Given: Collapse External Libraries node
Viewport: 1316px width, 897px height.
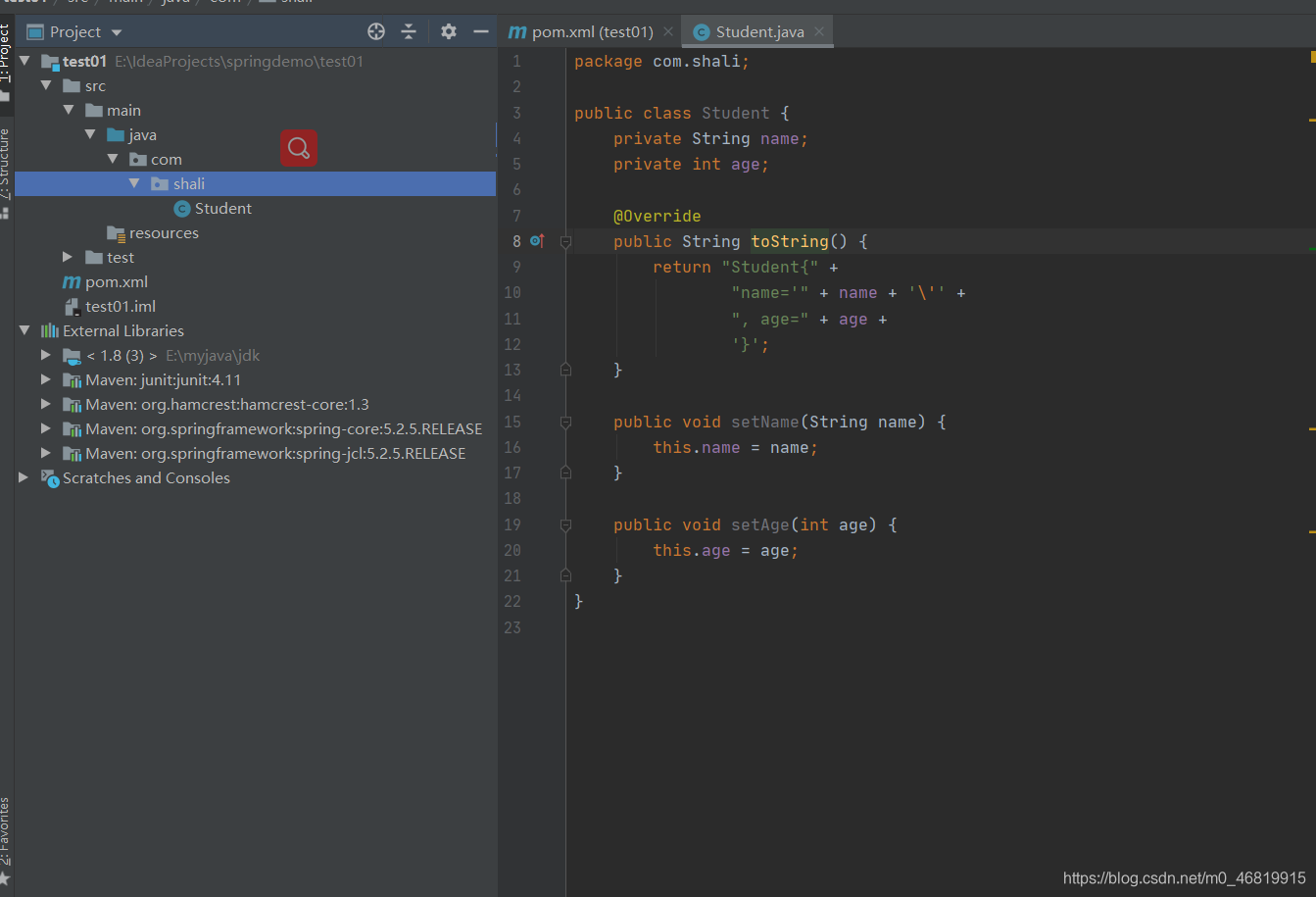Looking at the screenshot, I should click(24, 330).
